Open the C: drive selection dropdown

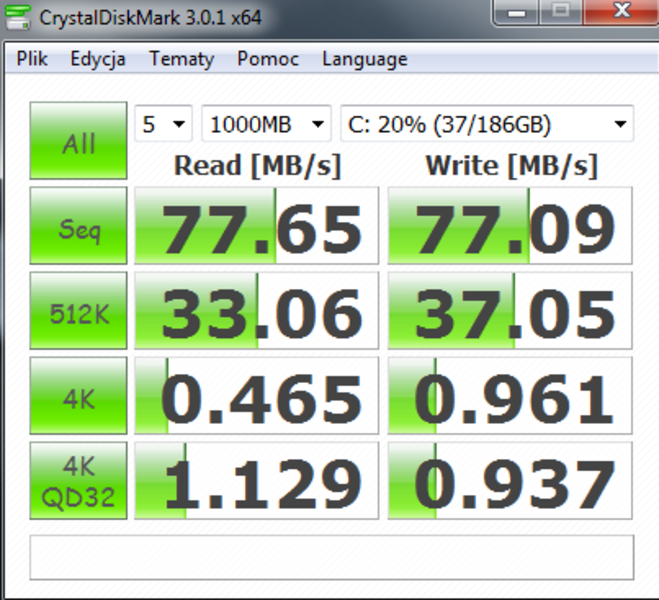tap(487, 124)
